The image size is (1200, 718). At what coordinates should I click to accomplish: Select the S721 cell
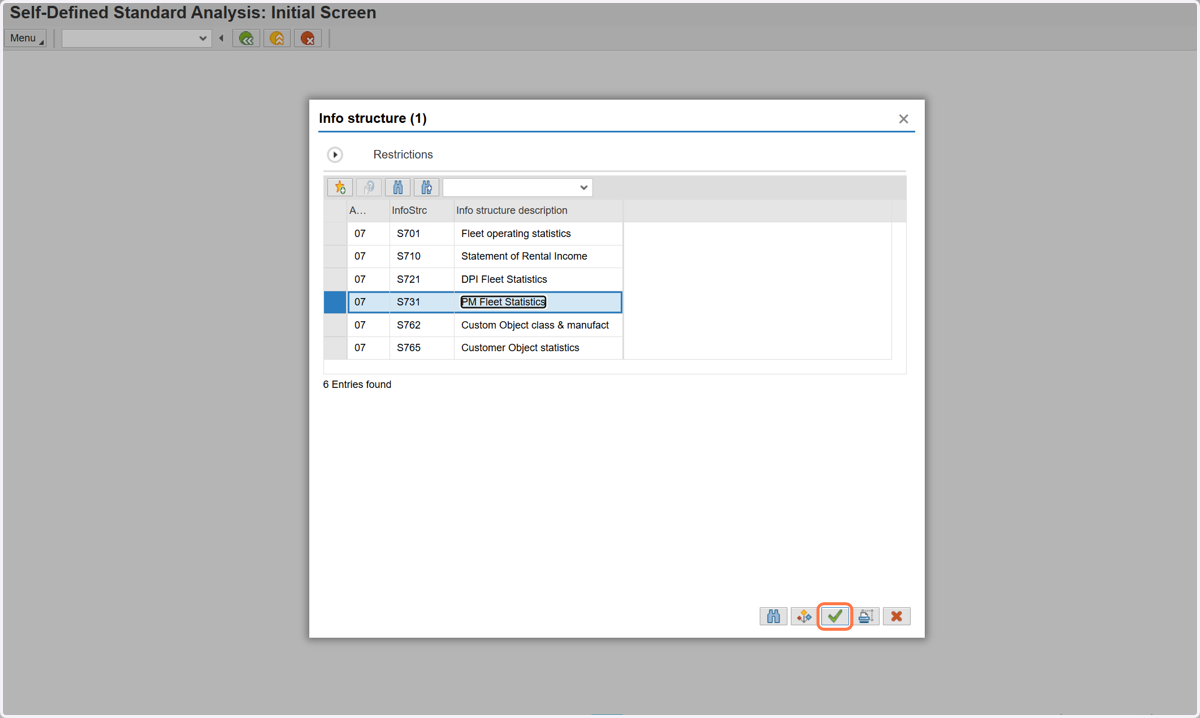coord(421,280)
